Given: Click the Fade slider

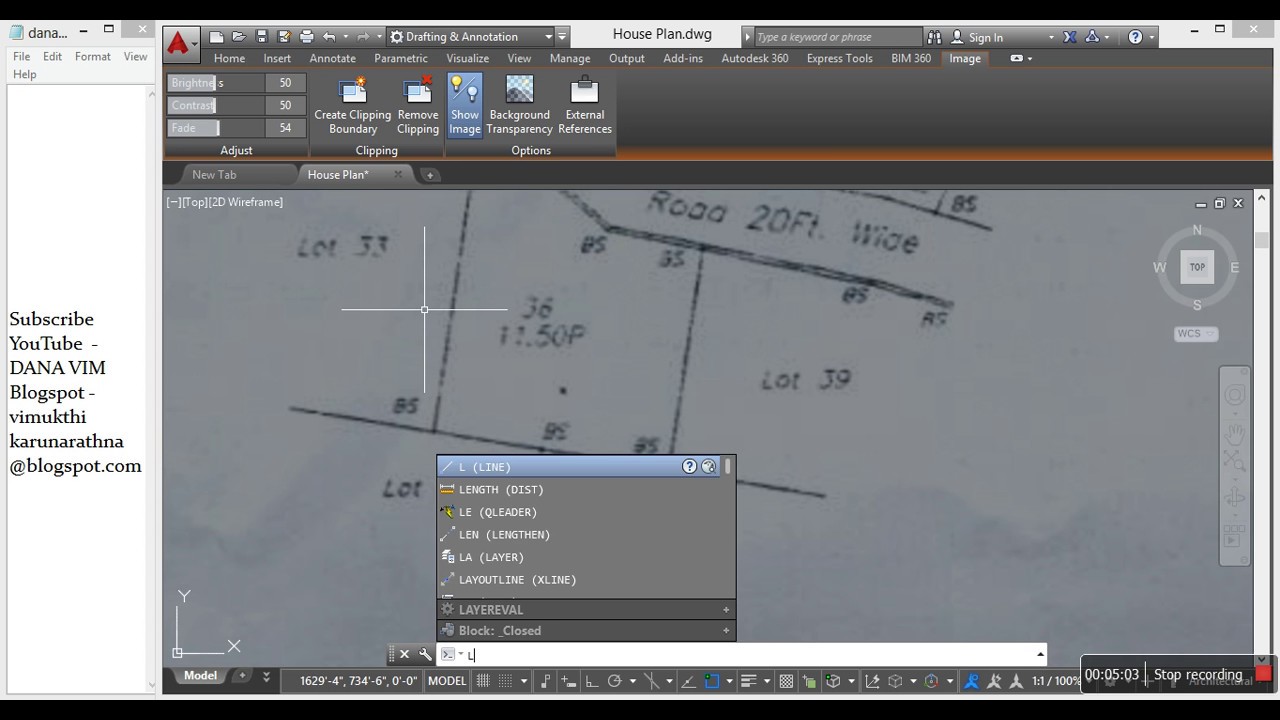Looking at the screenshot, I should coord(216,128).
